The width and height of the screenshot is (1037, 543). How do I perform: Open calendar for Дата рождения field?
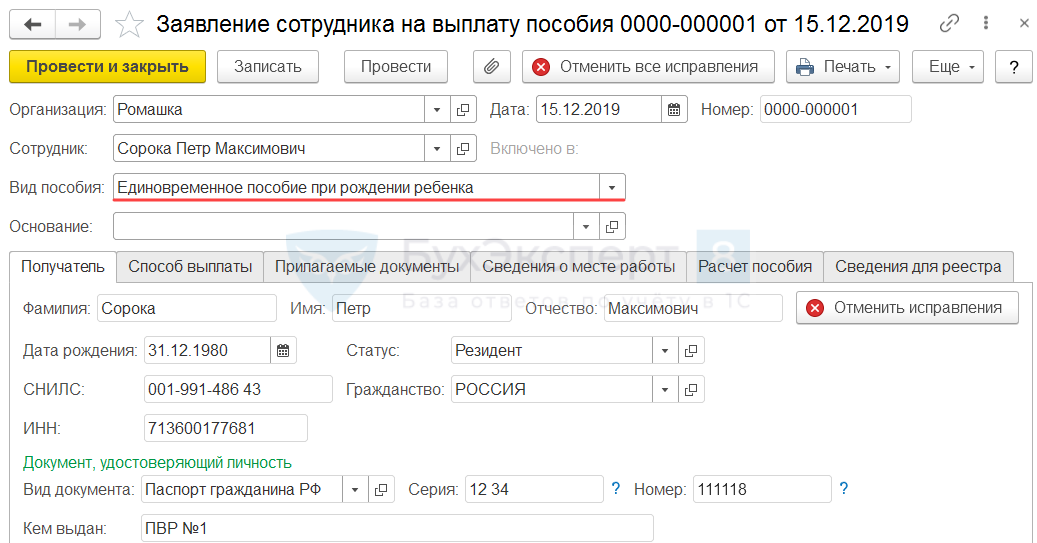coord(283,350)
